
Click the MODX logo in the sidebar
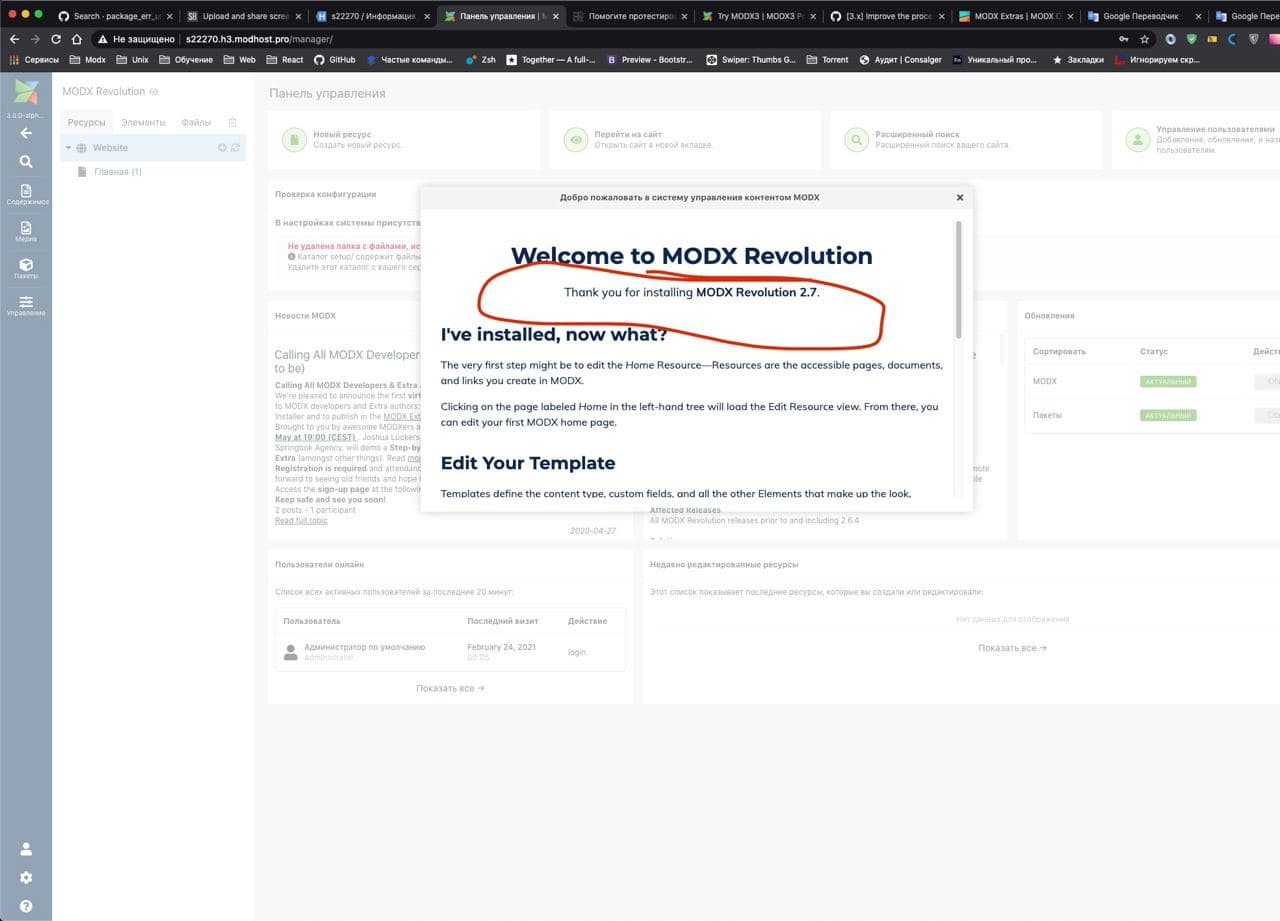(26, 92)
